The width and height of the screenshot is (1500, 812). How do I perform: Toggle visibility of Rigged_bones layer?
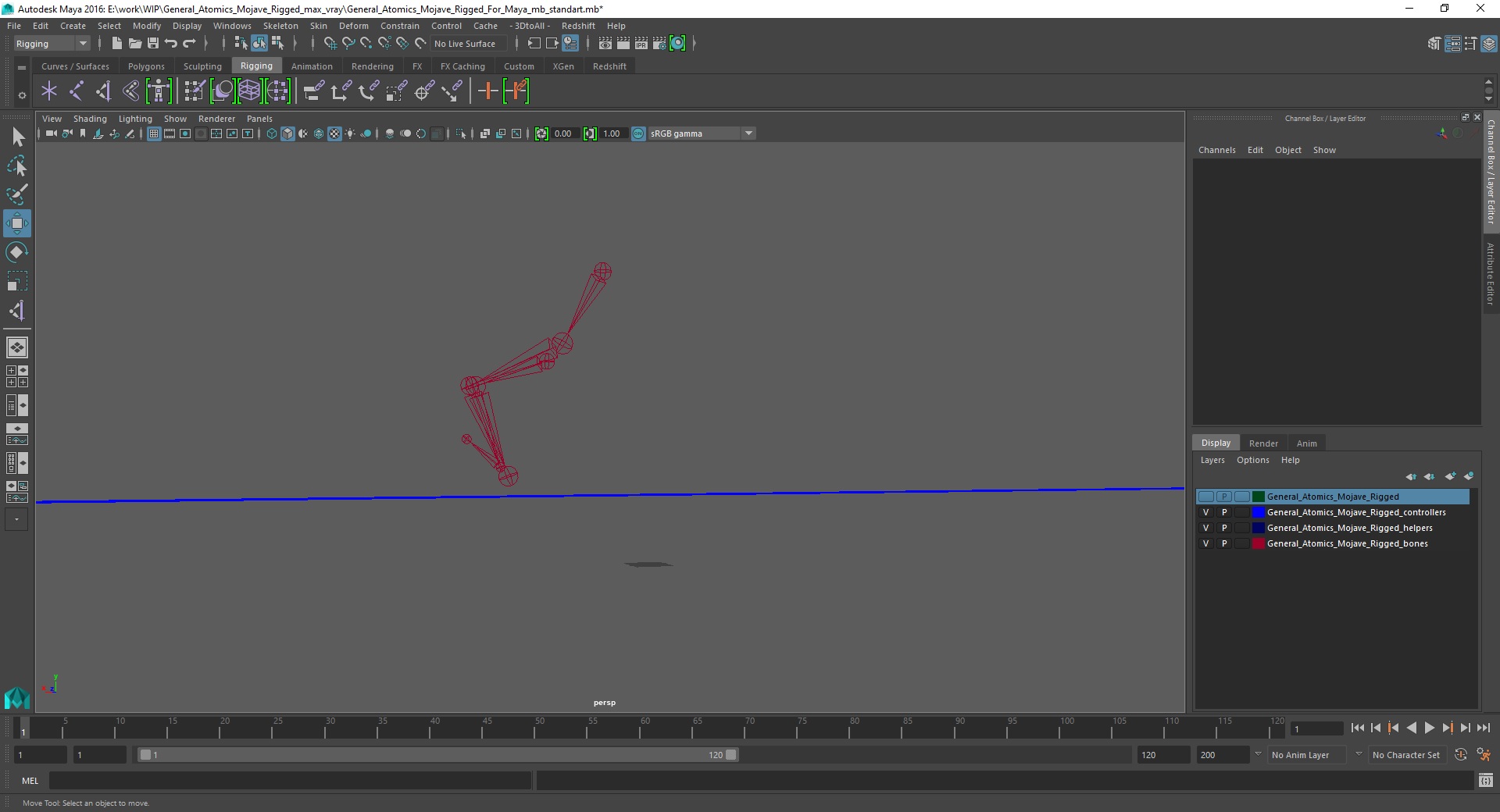(x=1206, y=543)
